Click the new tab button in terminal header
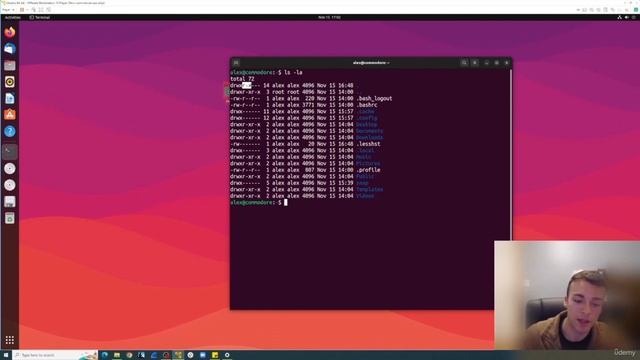 click(x=236, y=63)
